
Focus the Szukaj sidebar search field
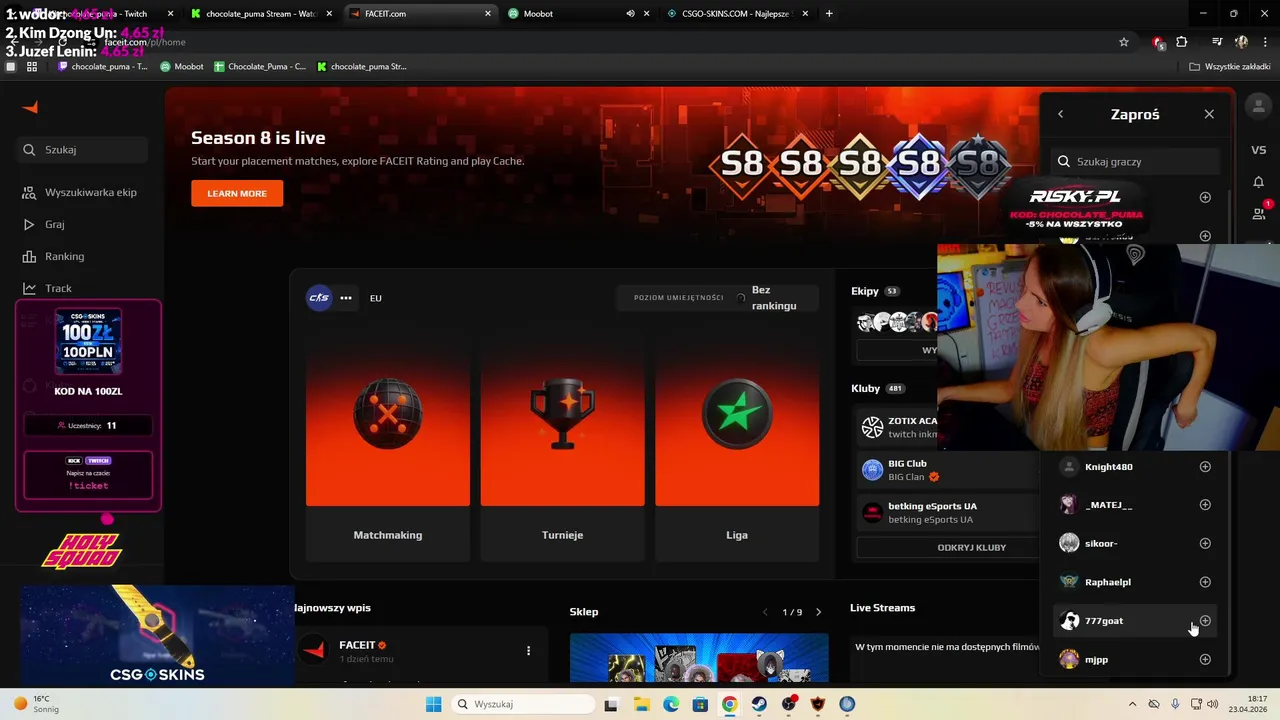(82, 149)
